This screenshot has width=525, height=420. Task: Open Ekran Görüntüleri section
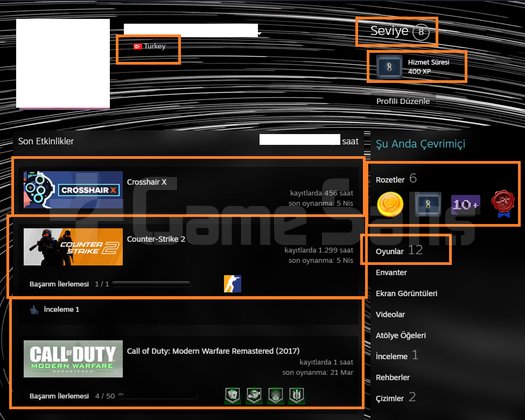[406, 293]
